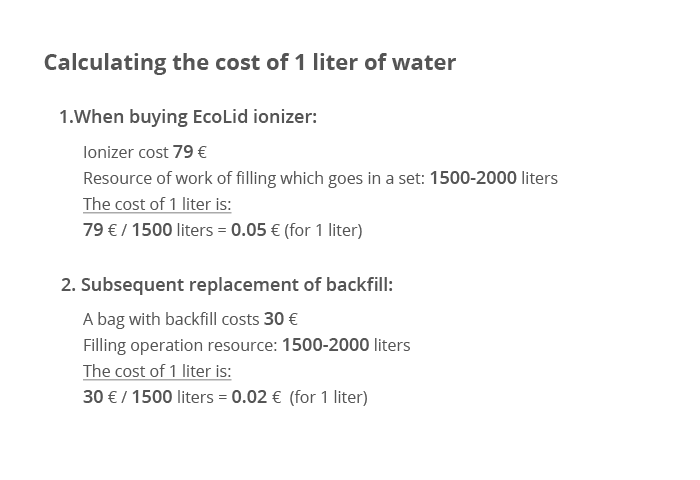Click "(for 1 liter)" after the 0.02 result
700x480 pixels.
(x=329, y=397)
